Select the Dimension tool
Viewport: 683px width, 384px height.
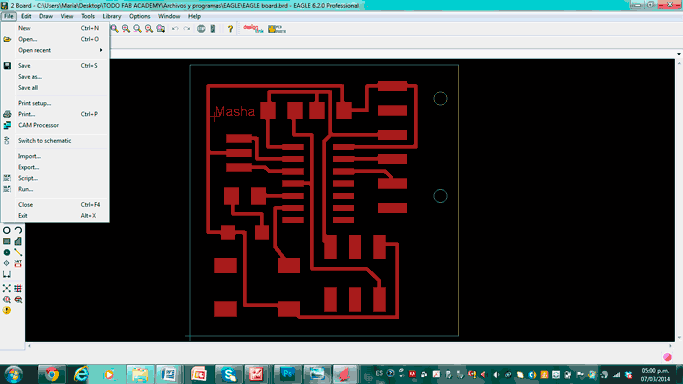[7, 274]
